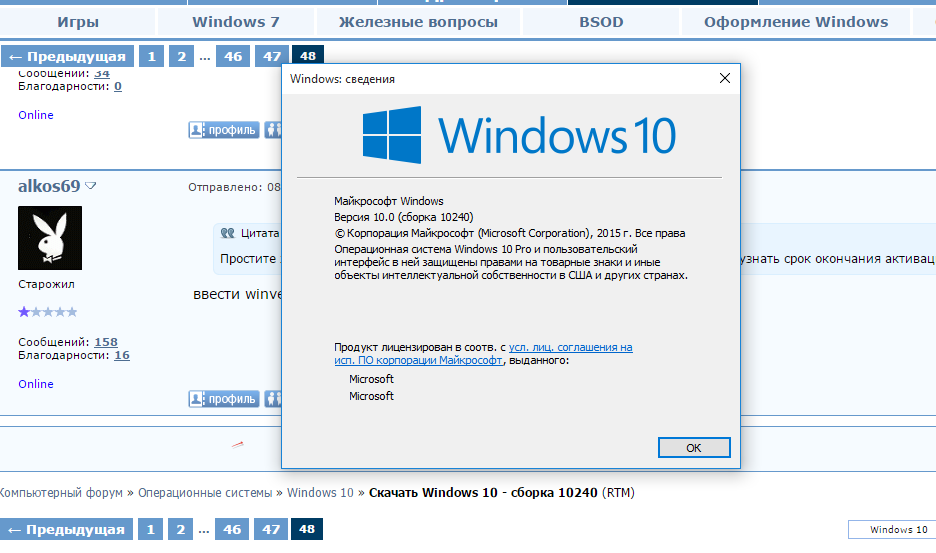The width and height of the screenshot is (936, 553).
Task: Go to page 1 in top pagination
Action: [152, 57]
